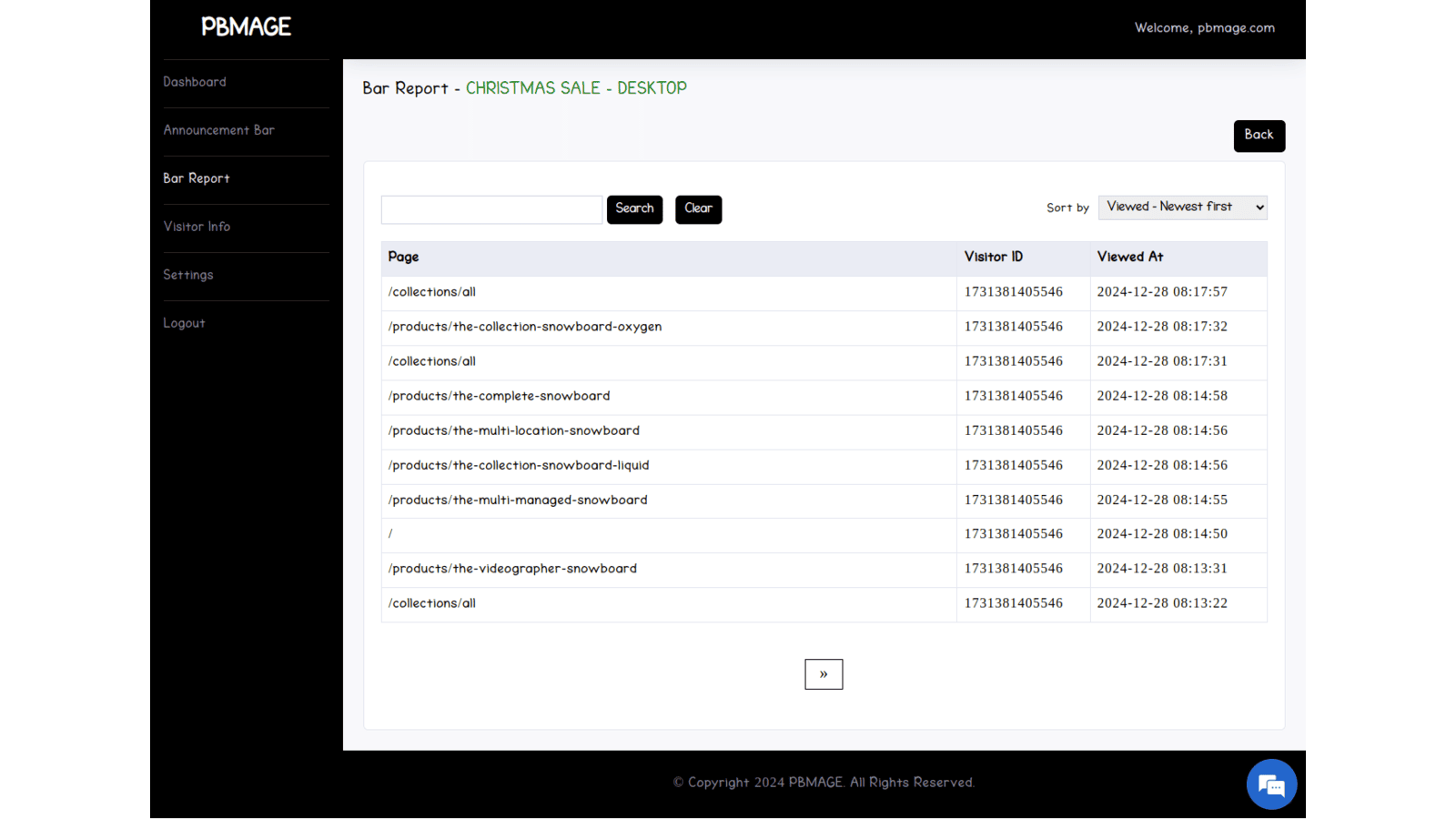
Task: Click the Back button
Action: click(x=1259, y=136)
